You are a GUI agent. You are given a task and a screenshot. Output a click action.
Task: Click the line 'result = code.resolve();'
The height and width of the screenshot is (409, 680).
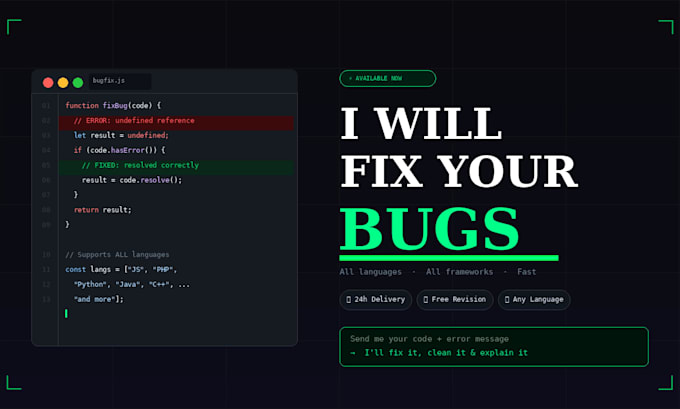pyautogui.click(x=132, y=180)
